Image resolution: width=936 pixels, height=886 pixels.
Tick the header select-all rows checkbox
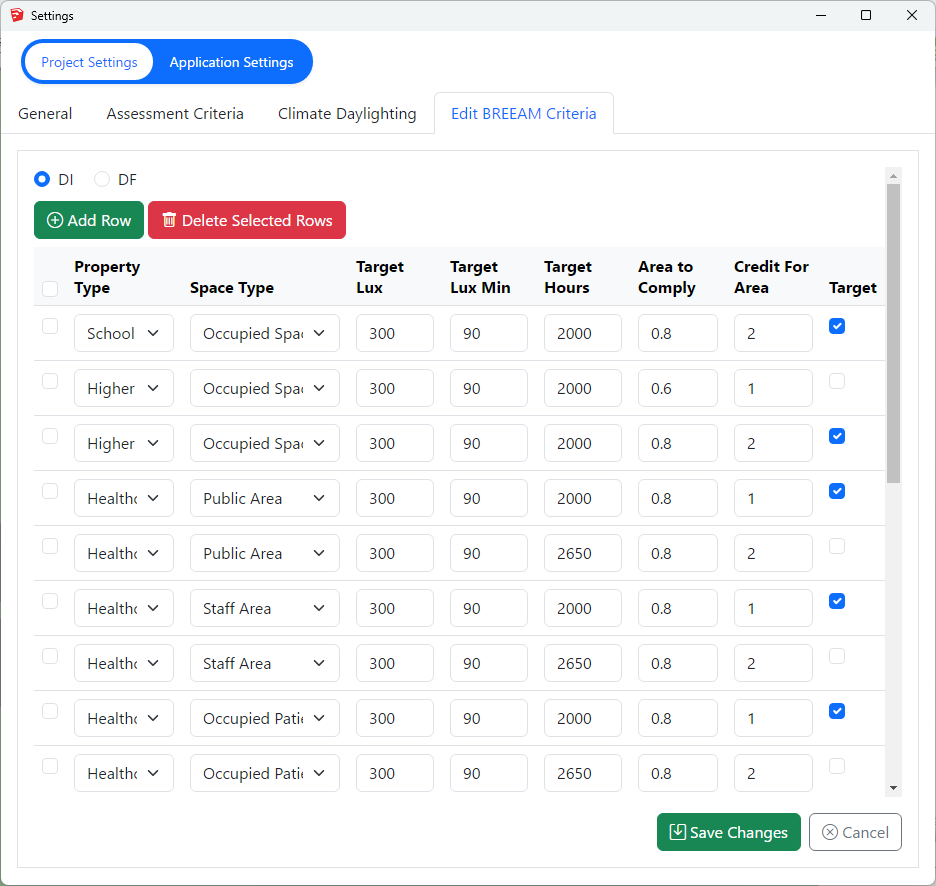50,289
